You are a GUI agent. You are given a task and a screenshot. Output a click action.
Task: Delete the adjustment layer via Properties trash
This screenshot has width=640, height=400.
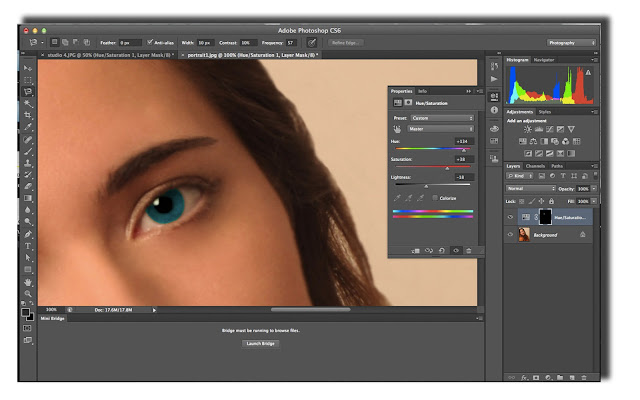pos(469,251)
